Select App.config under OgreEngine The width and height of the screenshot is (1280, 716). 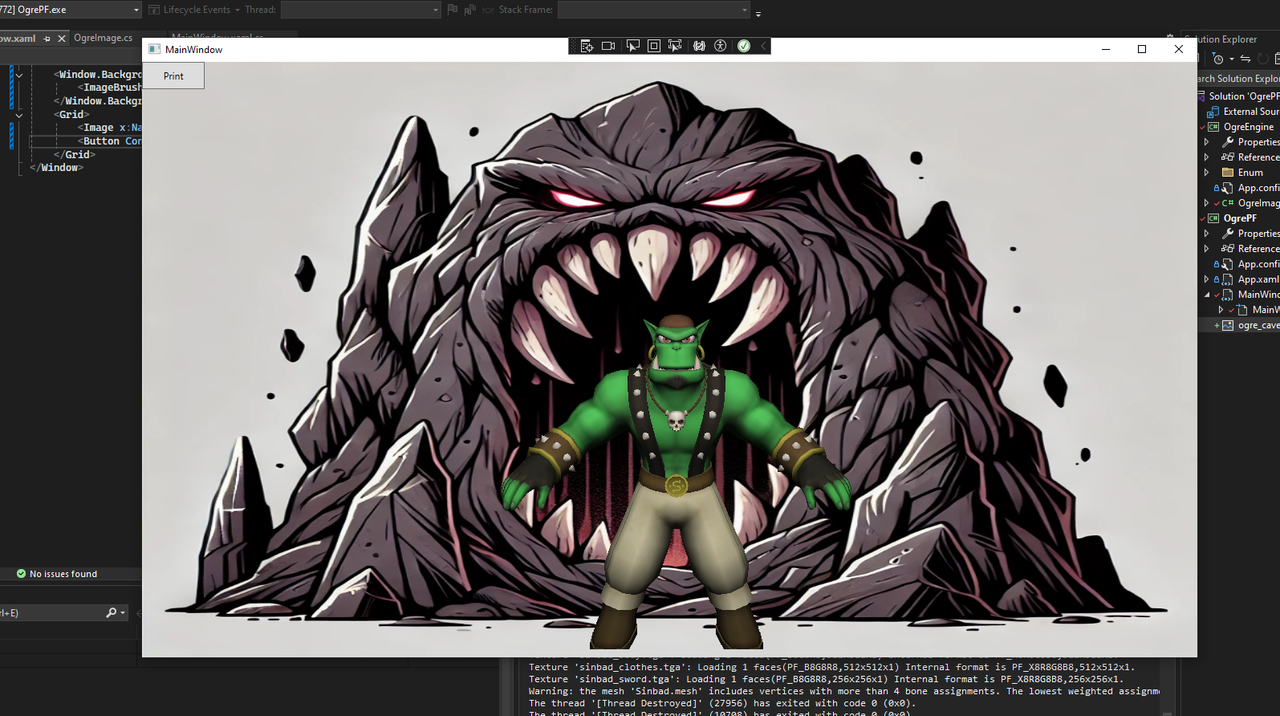click(x=1258, y=188)
